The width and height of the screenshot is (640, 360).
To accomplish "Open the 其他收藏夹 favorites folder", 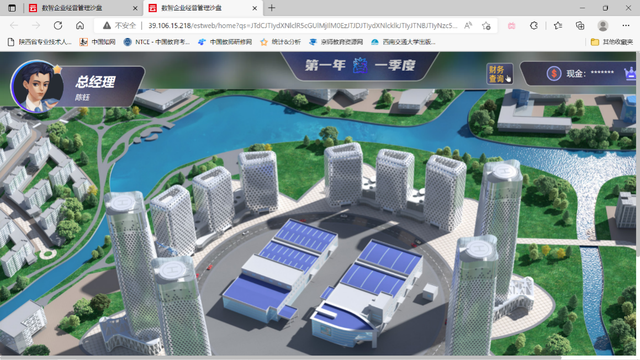I will [x=612, y=42].
